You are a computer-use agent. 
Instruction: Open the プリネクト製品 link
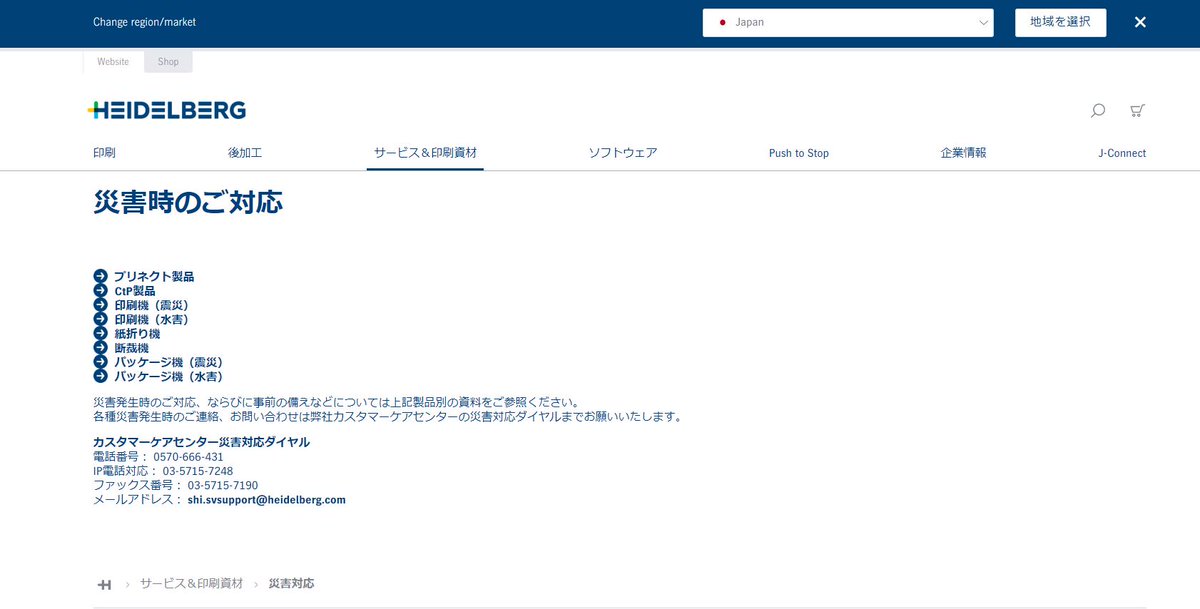(154, 277)
